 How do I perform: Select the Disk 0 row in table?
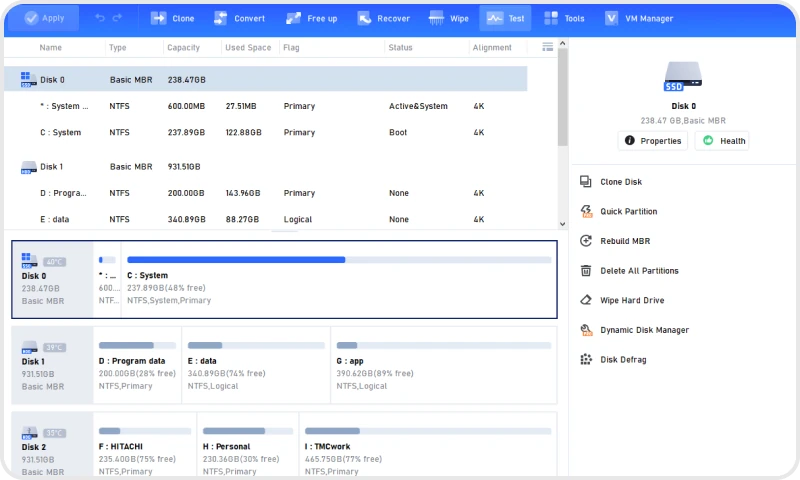(x=265, y=79)
